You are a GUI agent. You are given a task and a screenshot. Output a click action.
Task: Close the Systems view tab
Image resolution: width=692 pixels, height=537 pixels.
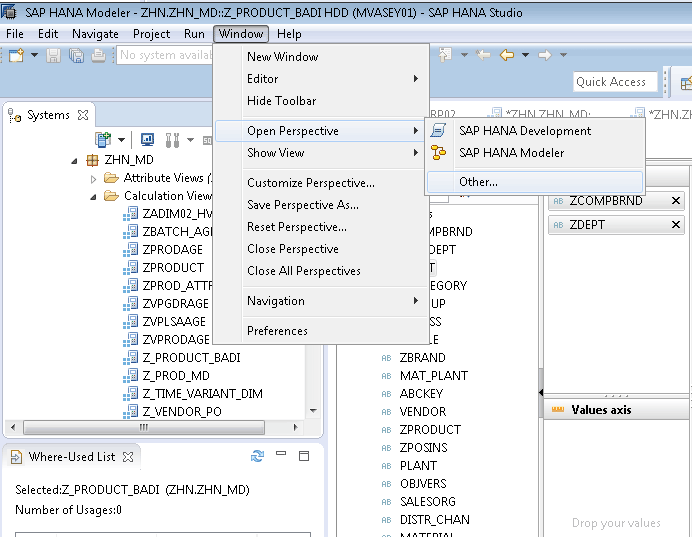(x=84, y=115)
